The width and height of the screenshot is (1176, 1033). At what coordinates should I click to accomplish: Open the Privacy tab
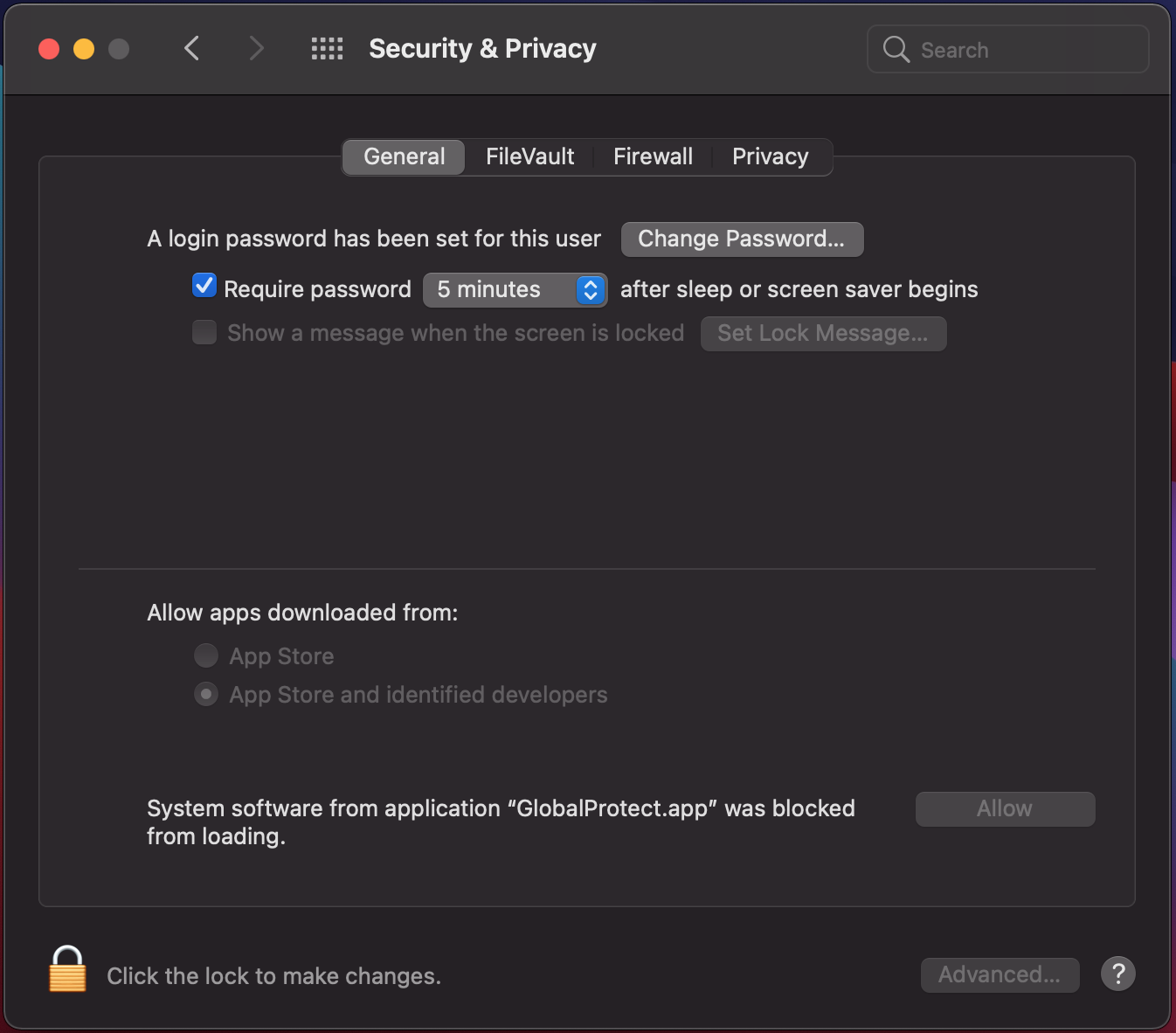770,156
